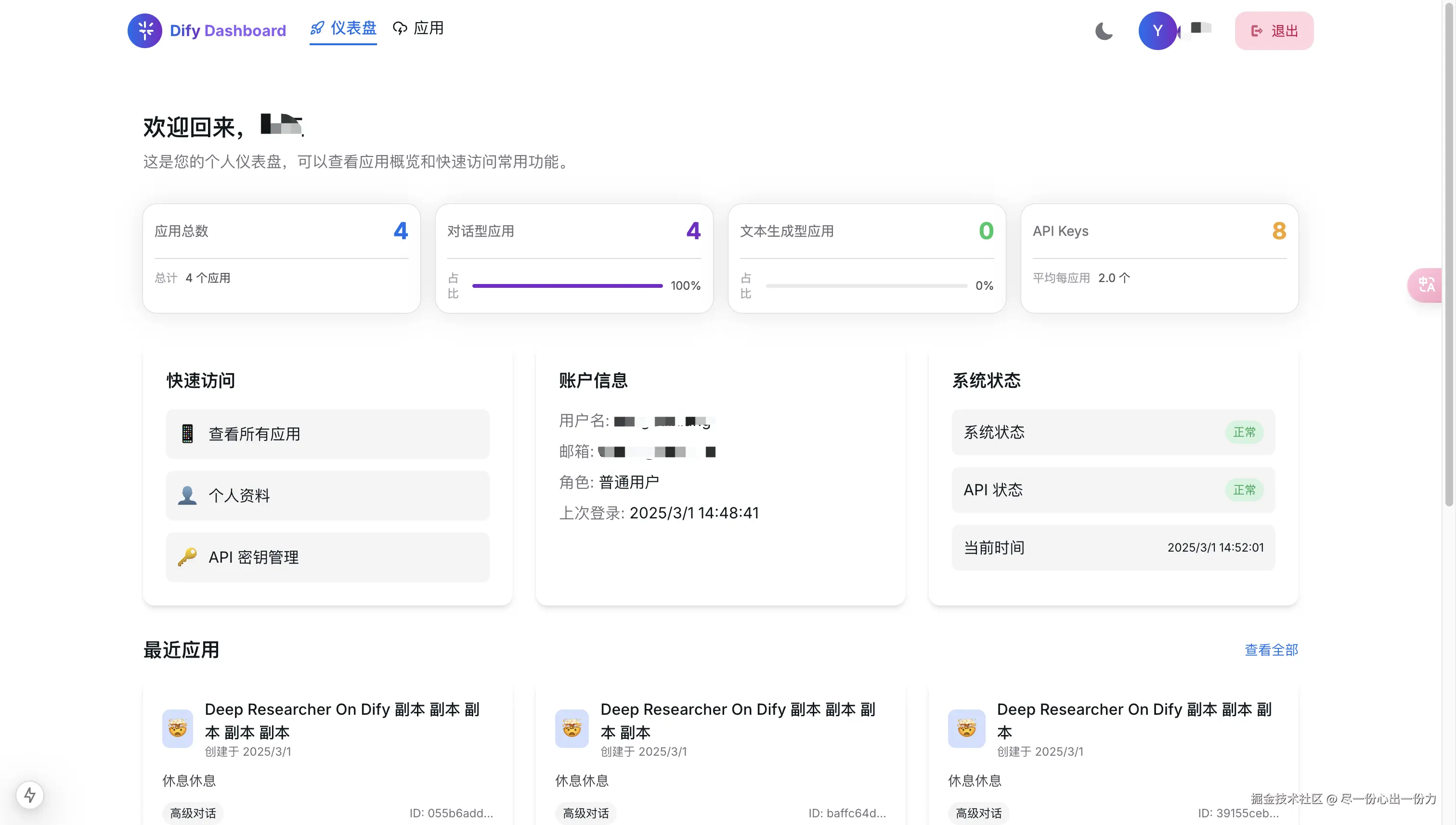Viewport: 1456px width, 825px height.
Task: Click the 查看全部 link
Action: pos(1271,650)
